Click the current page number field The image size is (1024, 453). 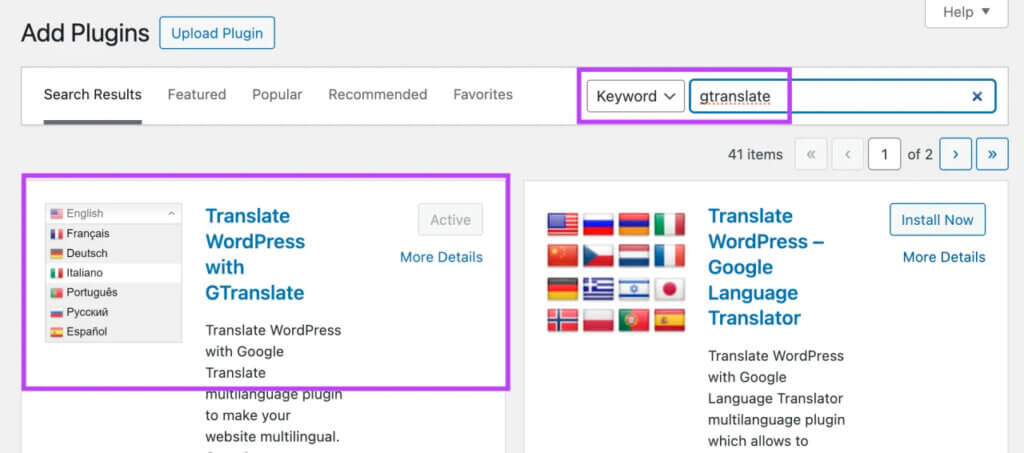tap(884, 155)
